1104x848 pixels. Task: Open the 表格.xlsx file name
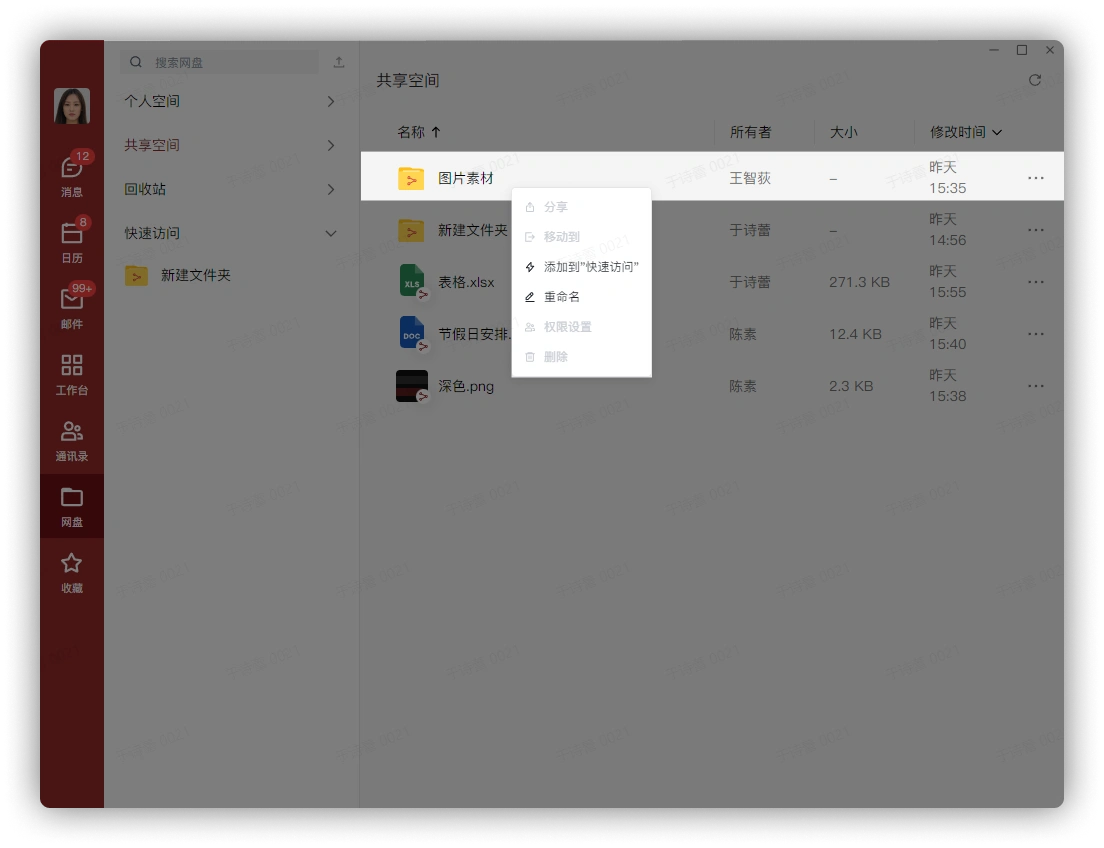pos(466,282)
